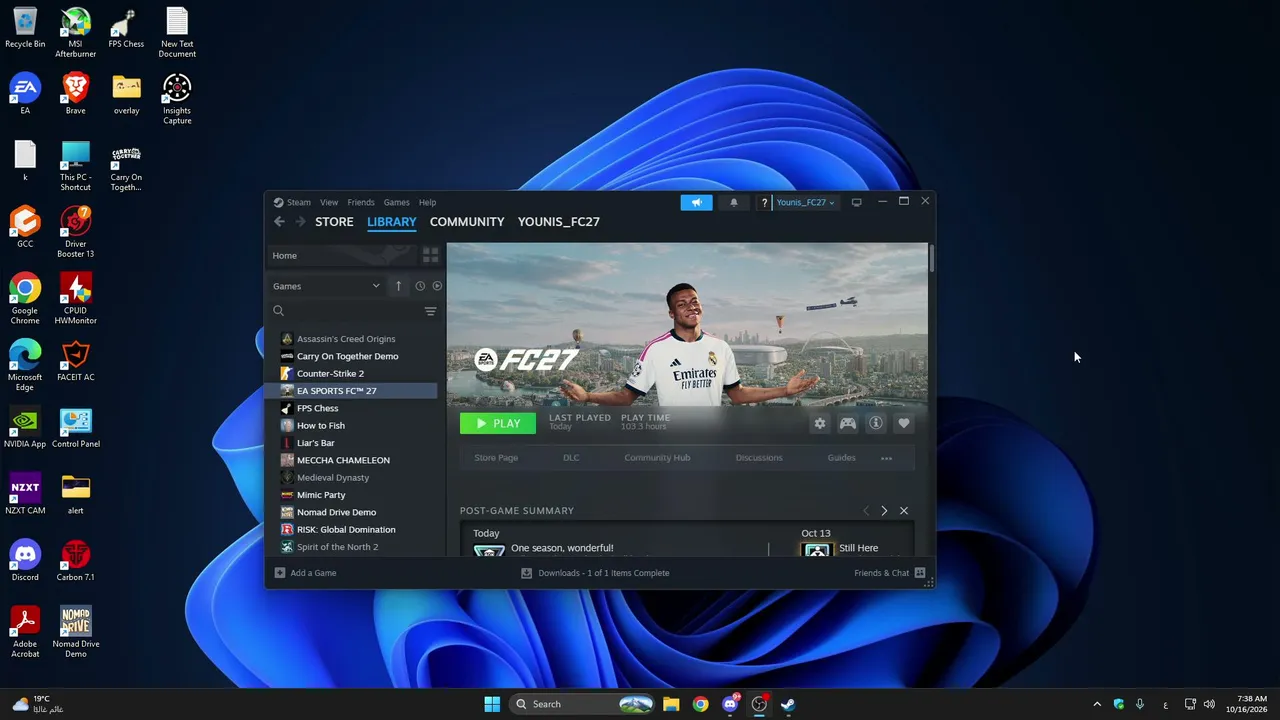The width and height of the screenshot is (1280, 720).
Task: Open the Steam announcements megaphone button
Action: (697, 202)
